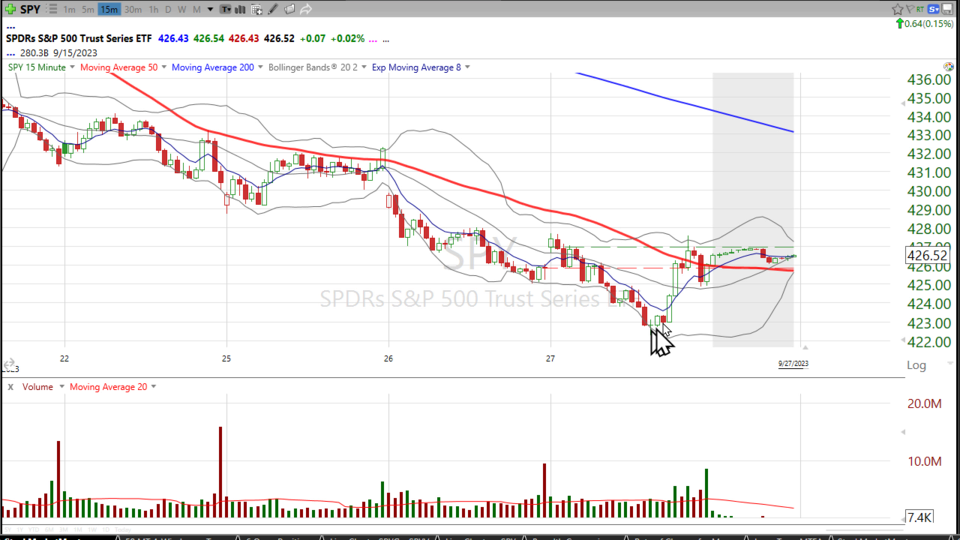The height and width of the screenshot is (540, 960).
Task: Open the multicolor chart settings icon
Action: [948, 66]
